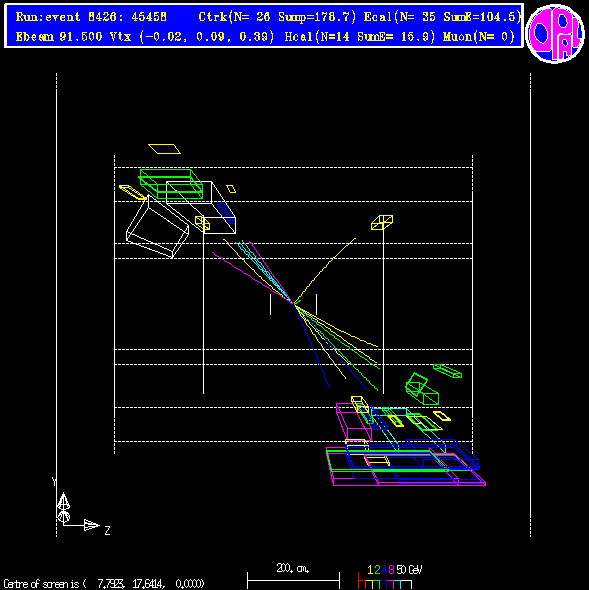Pick the large tilted white box cluster
The image size is (589, 590).
point(181,219)
